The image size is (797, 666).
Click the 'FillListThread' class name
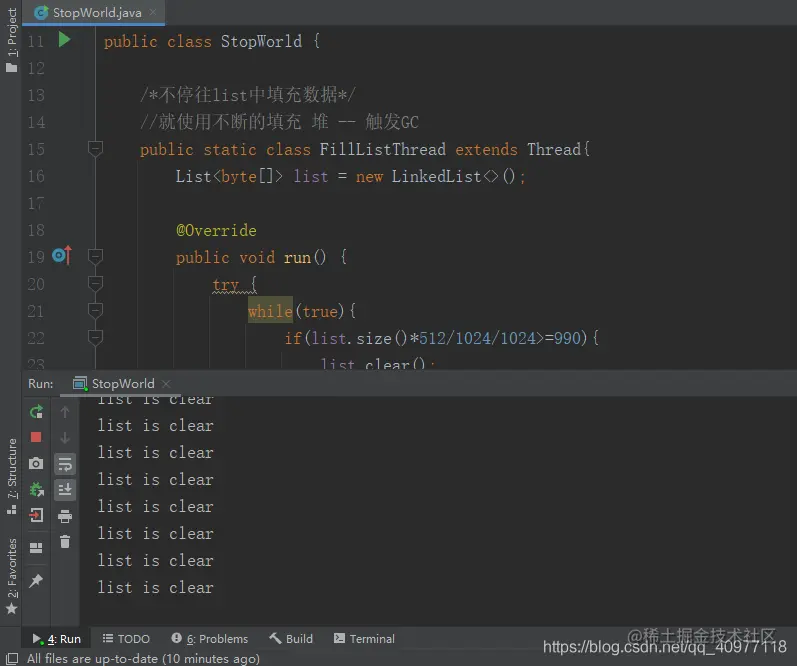pos(382,149)
